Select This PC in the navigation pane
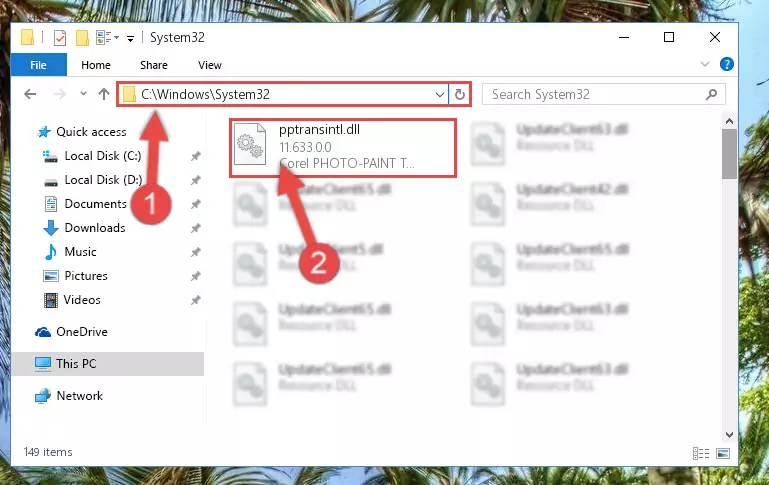The width and height of the screenshot is (769, 485). (x=107, y=364)
